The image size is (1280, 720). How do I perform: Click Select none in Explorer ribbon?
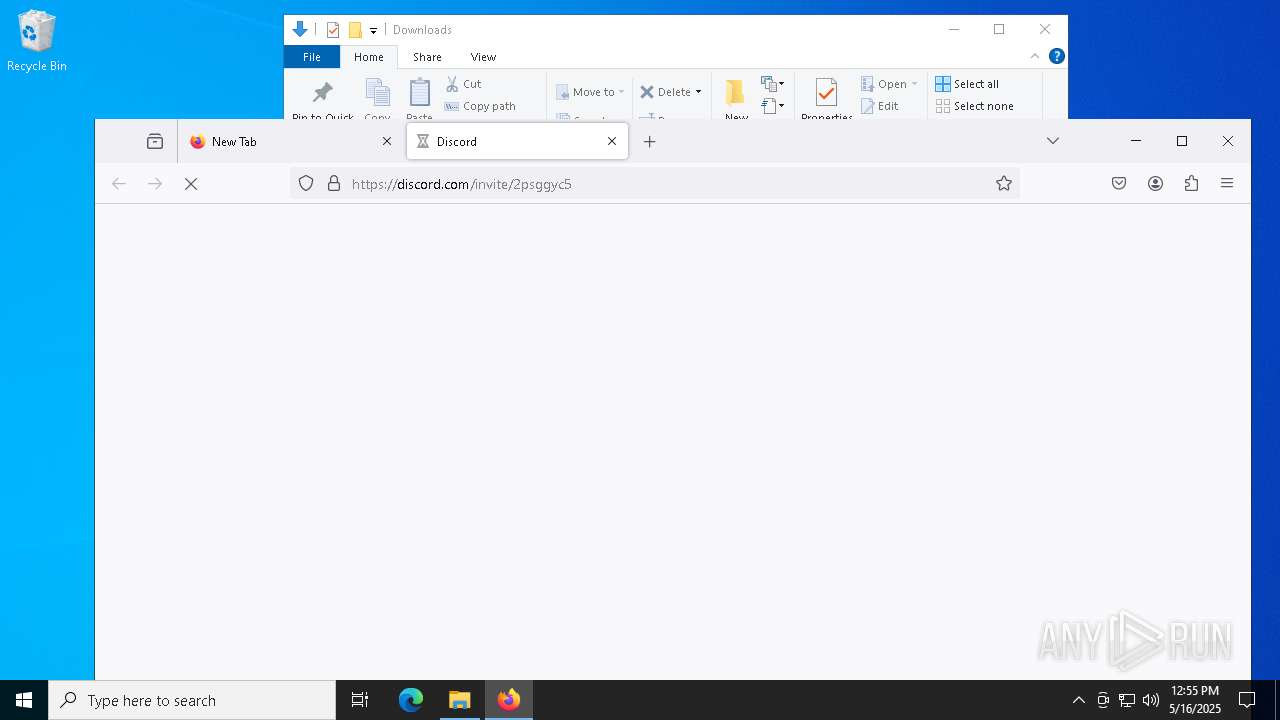(975, 106)
